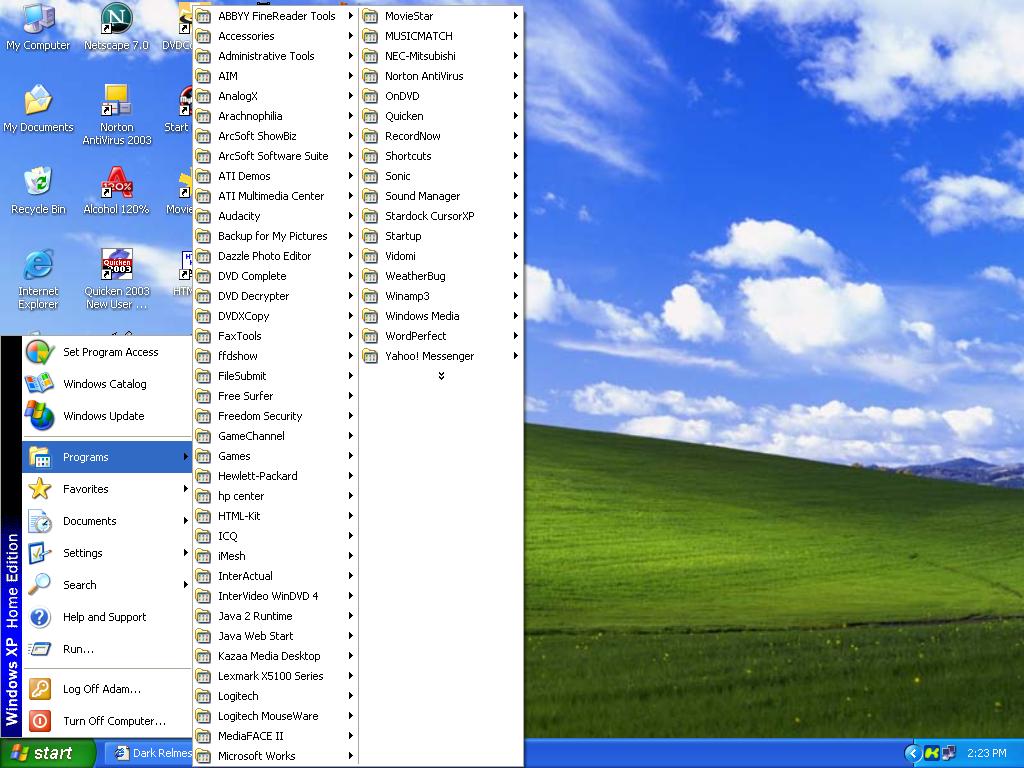Image resolution: width=1024 pixels, height=768 pixels.
Task: Launch Alcohol 120% desktop icon
Action: (x=116, y=191)
